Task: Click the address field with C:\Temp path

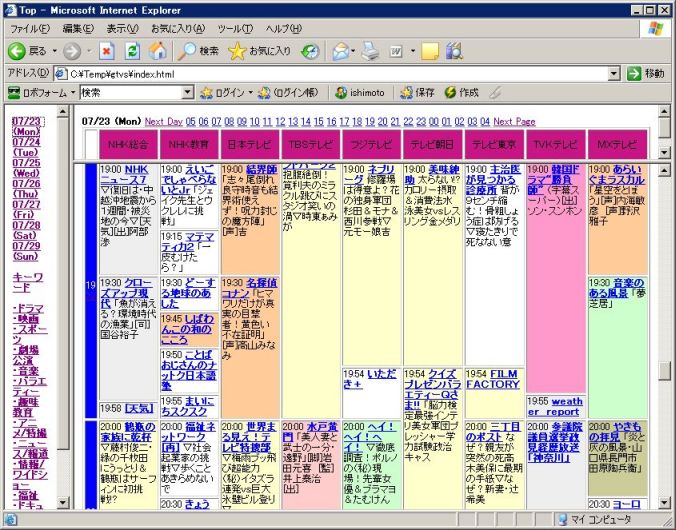Action: pyautogui.click(x=338, y=74)
